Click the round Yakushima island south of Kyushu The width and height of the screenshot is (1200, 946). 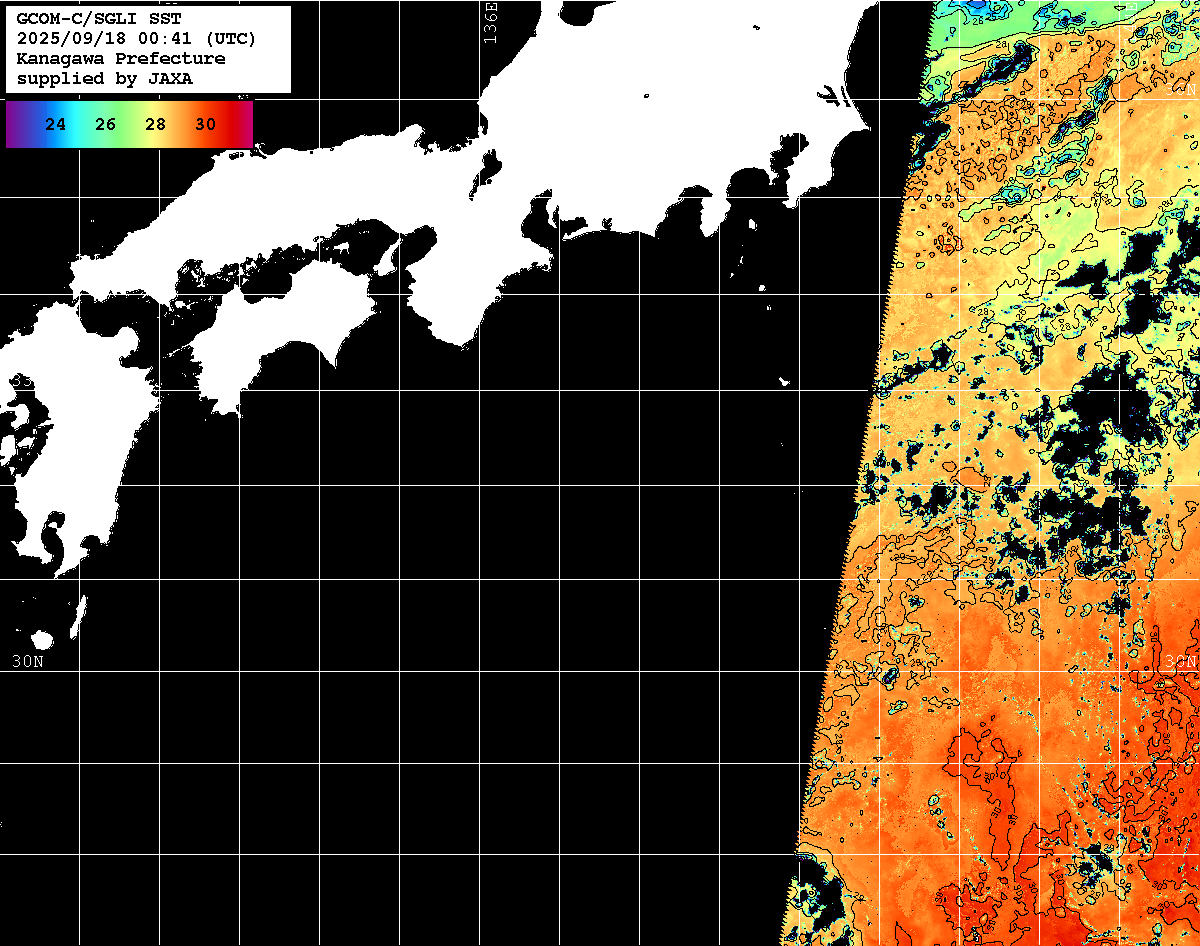point(42,639)
